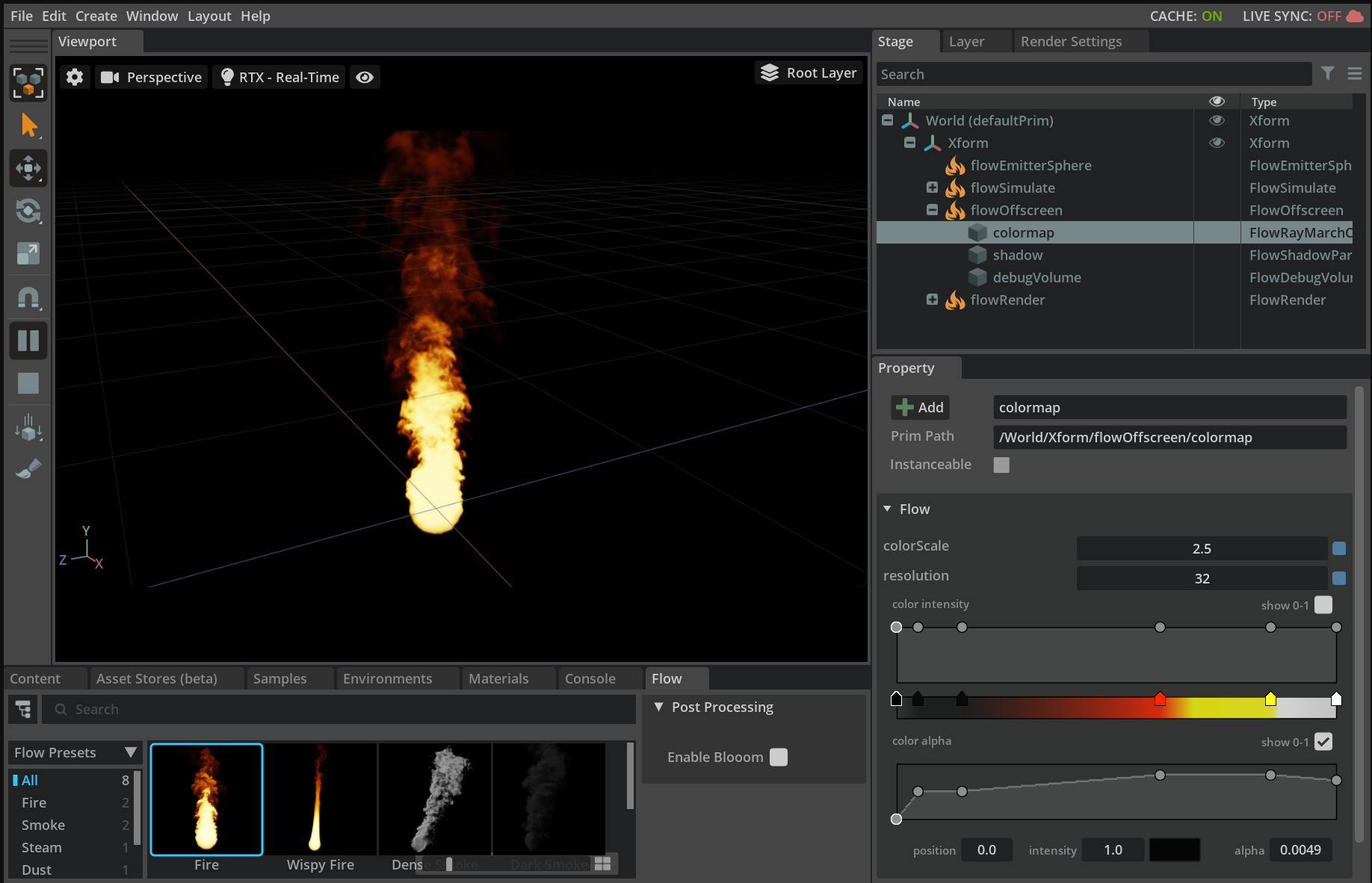Uncheck color alpha show 0-1

pos(1323,742)
